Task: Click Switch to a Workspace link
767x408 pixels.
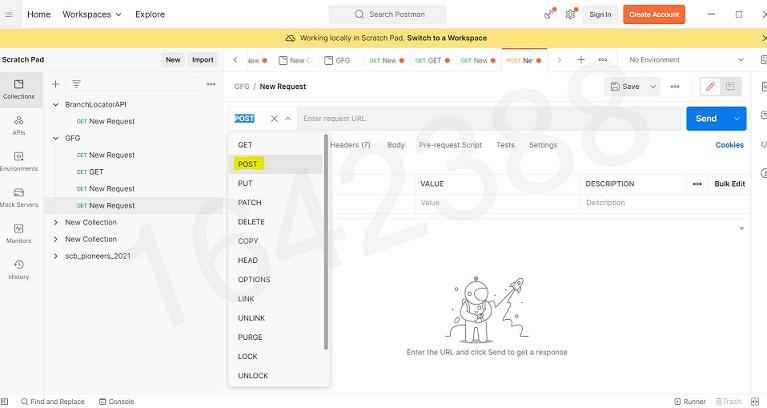Action: (x=447, y=38)
